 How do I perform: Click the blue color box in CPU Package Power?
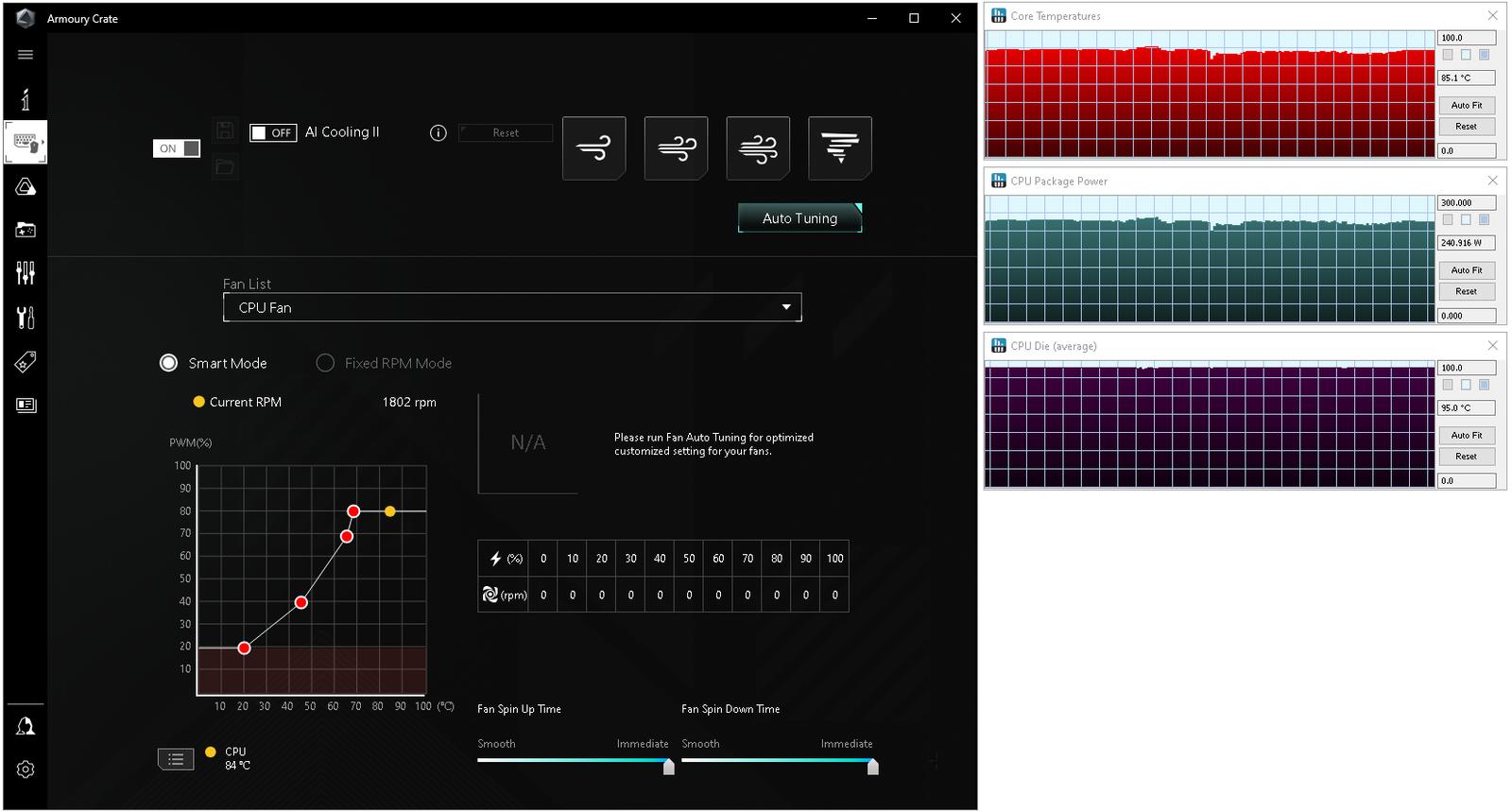click(1484, 219)
